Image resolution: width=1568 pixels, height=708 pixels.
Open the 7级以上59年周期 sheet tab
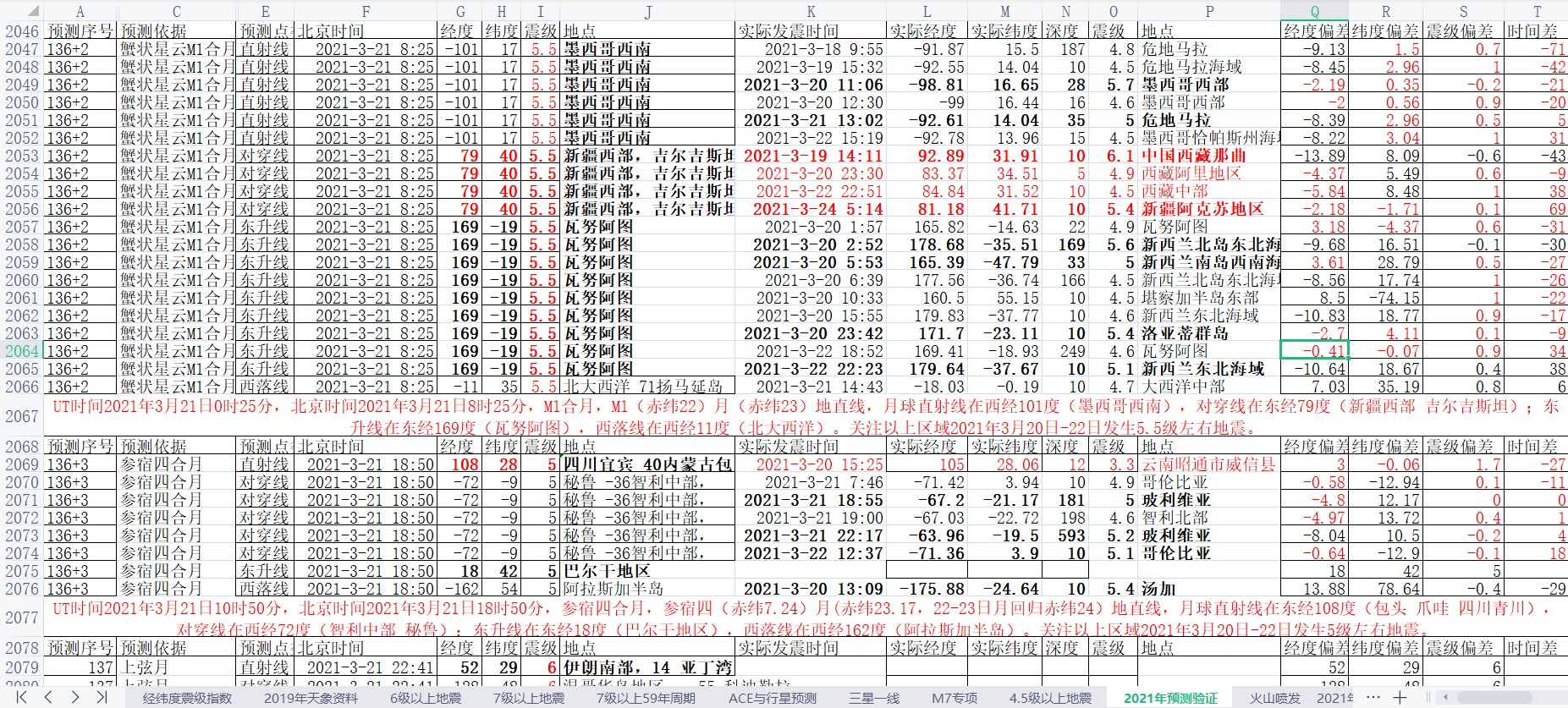pyautogui.click(x=646, y=698)
